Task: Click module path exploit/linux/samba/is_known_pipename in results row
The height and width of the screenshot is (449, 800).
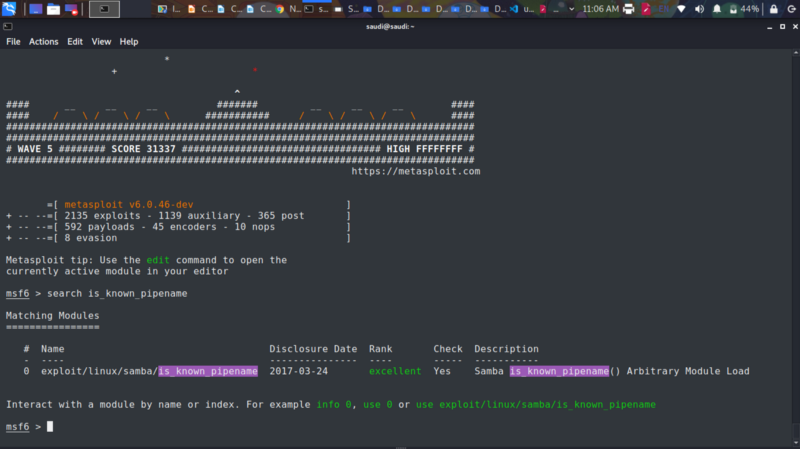Action: (x=149, y=371)
